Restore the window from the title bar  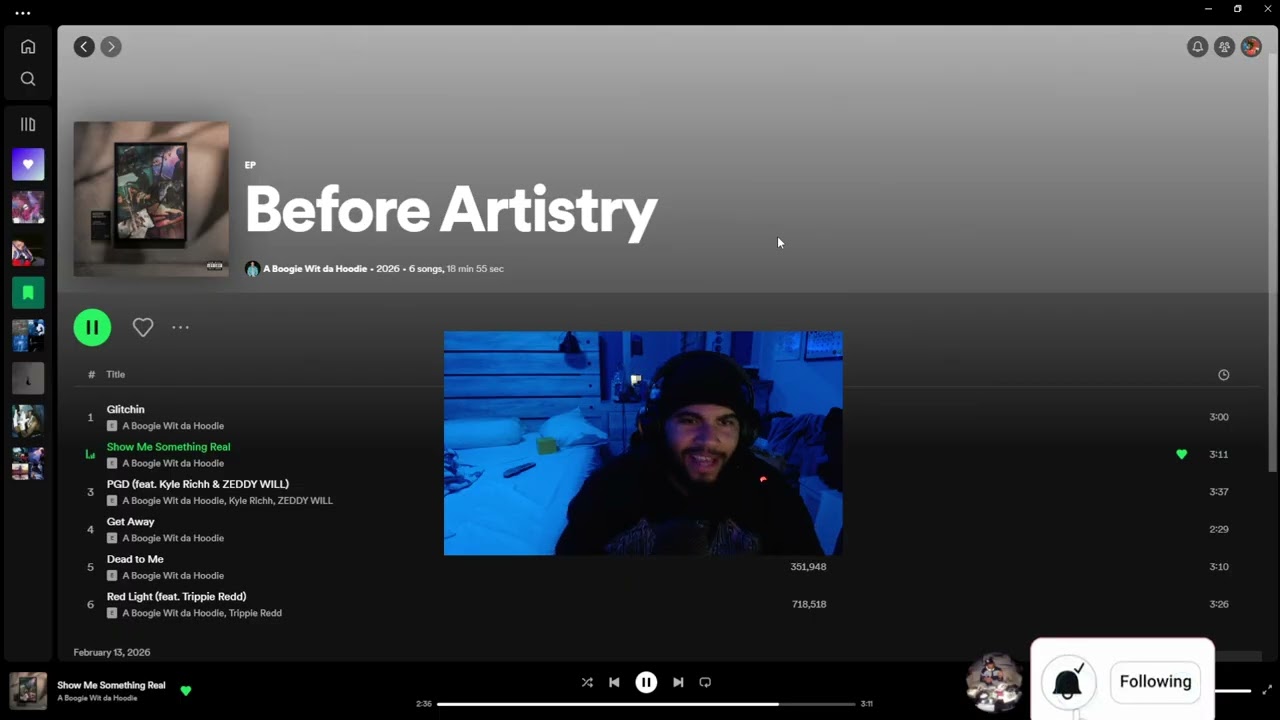coord(1237,9)
